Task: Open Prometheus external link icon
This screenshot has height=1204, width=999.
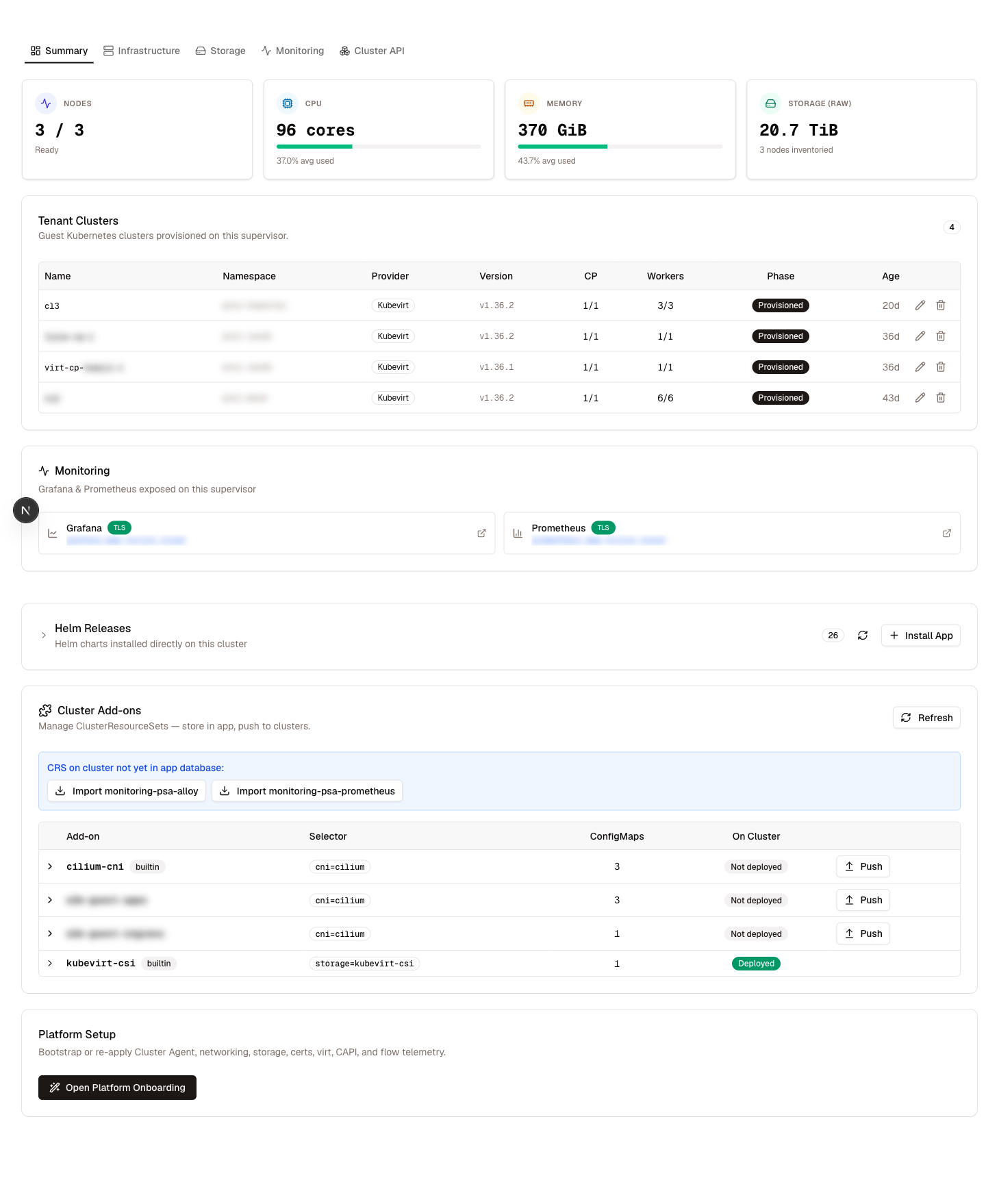Action: (947, 534)
